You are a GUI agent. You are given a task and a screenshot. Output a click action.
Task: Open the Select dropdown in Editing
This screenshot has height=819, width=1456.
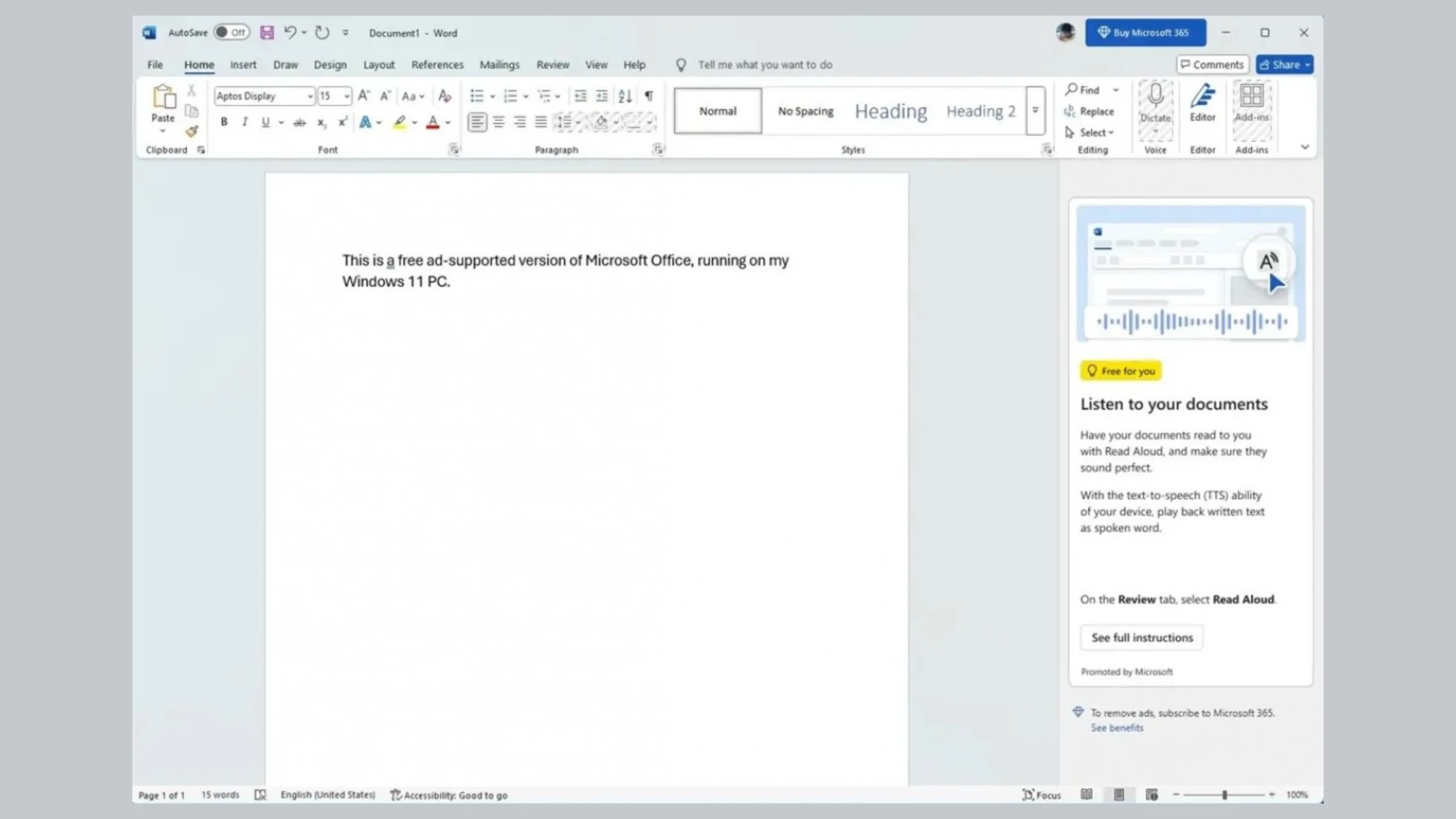click(x=1089, y=133)
